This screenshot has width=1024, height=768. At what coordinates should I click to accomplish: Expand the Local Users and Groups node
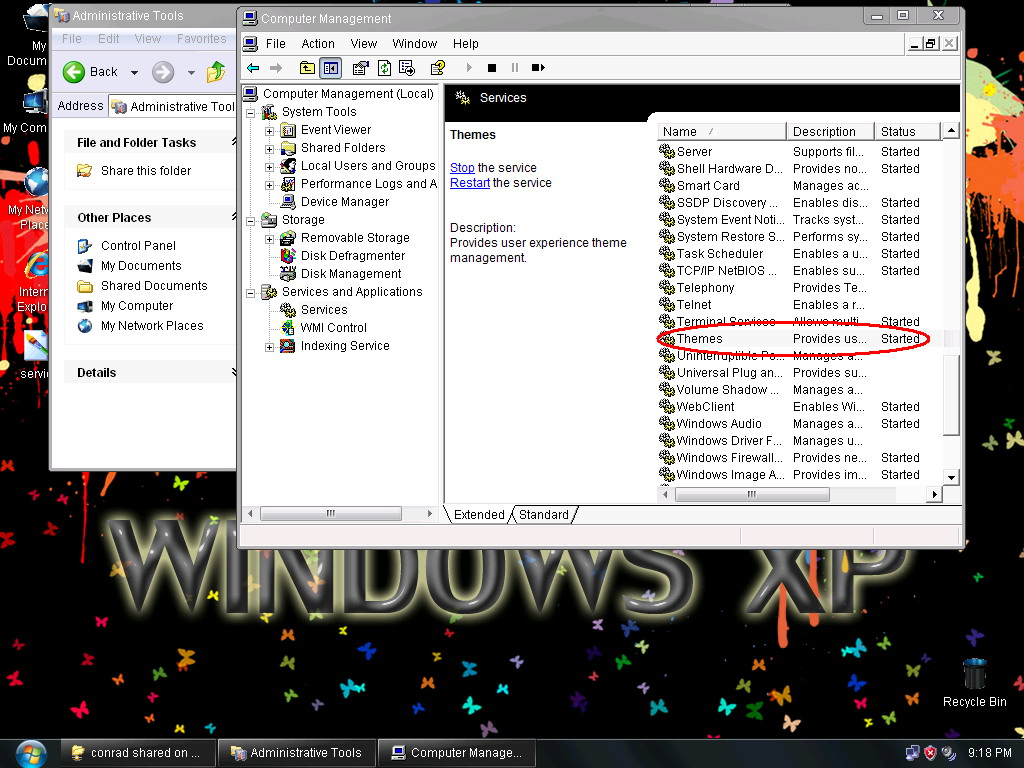point(269,167)
